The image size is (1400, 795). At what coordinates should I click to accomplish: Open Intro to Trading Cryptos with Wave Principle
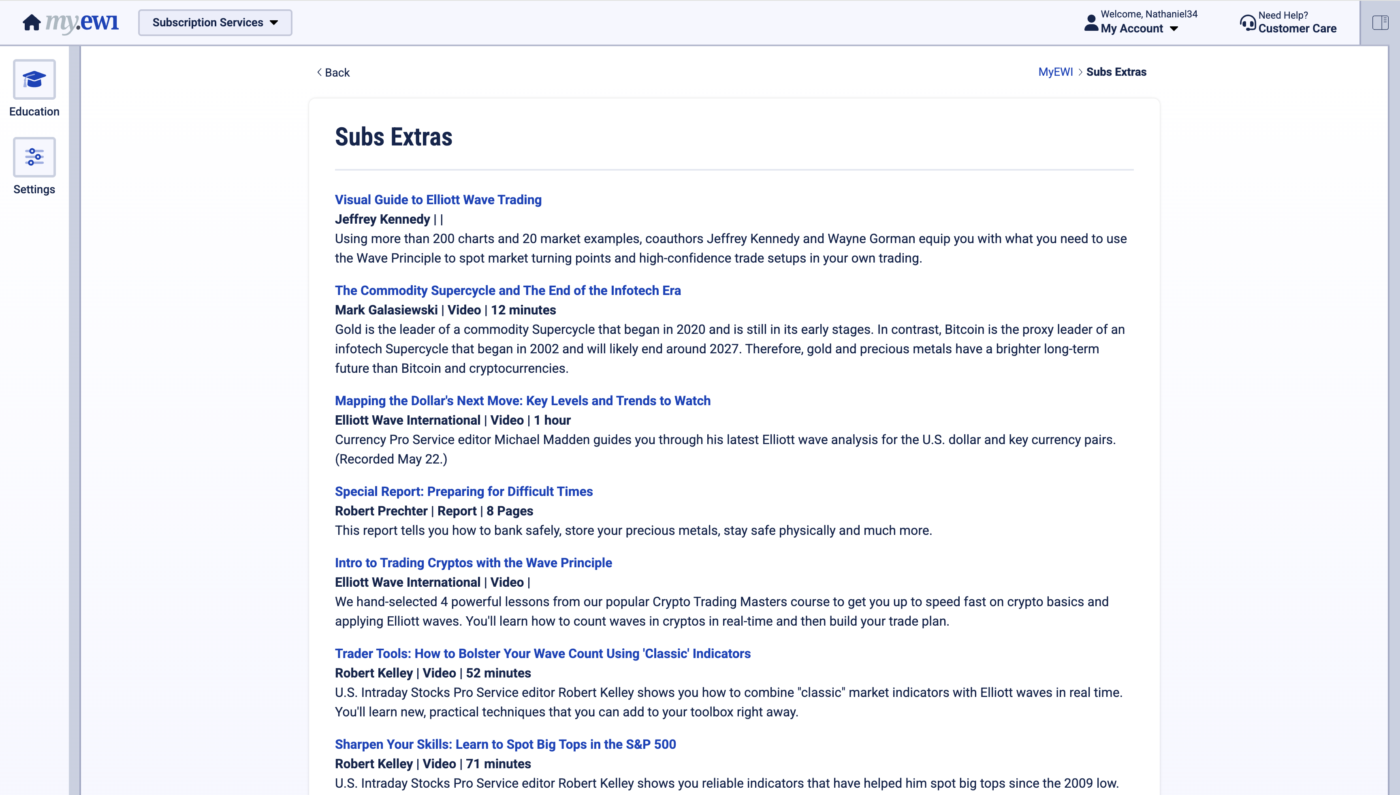coord(473,563)
